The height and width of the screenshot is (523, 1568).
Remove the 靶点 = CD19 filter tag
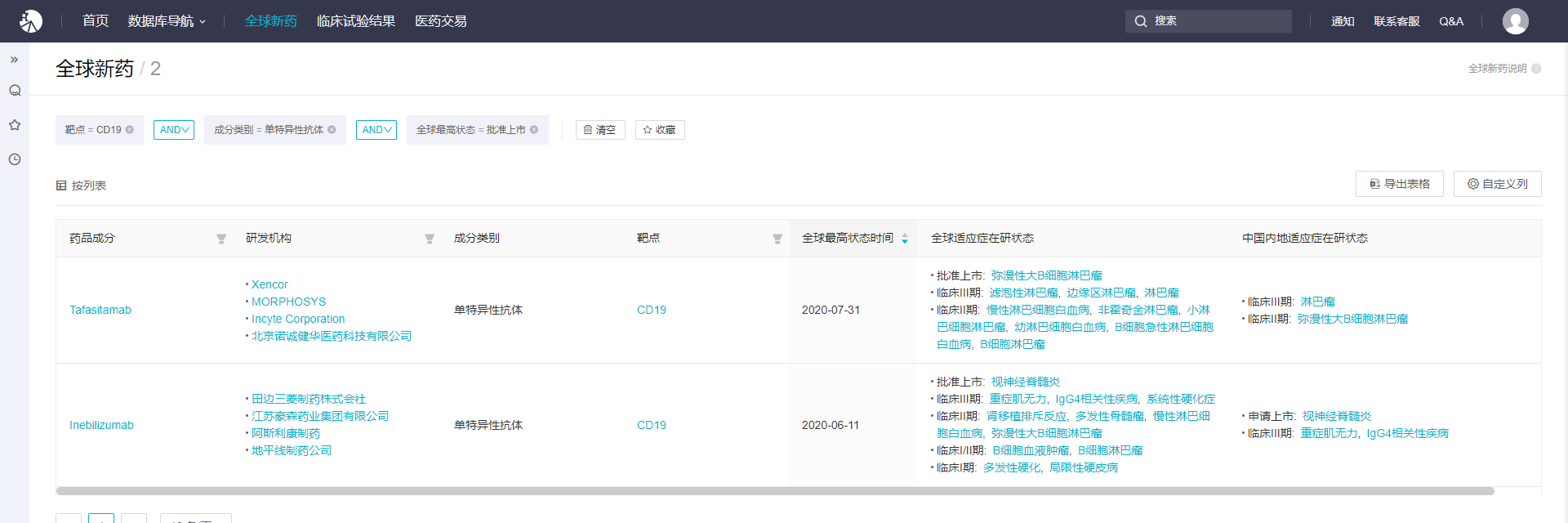(130, 130)
